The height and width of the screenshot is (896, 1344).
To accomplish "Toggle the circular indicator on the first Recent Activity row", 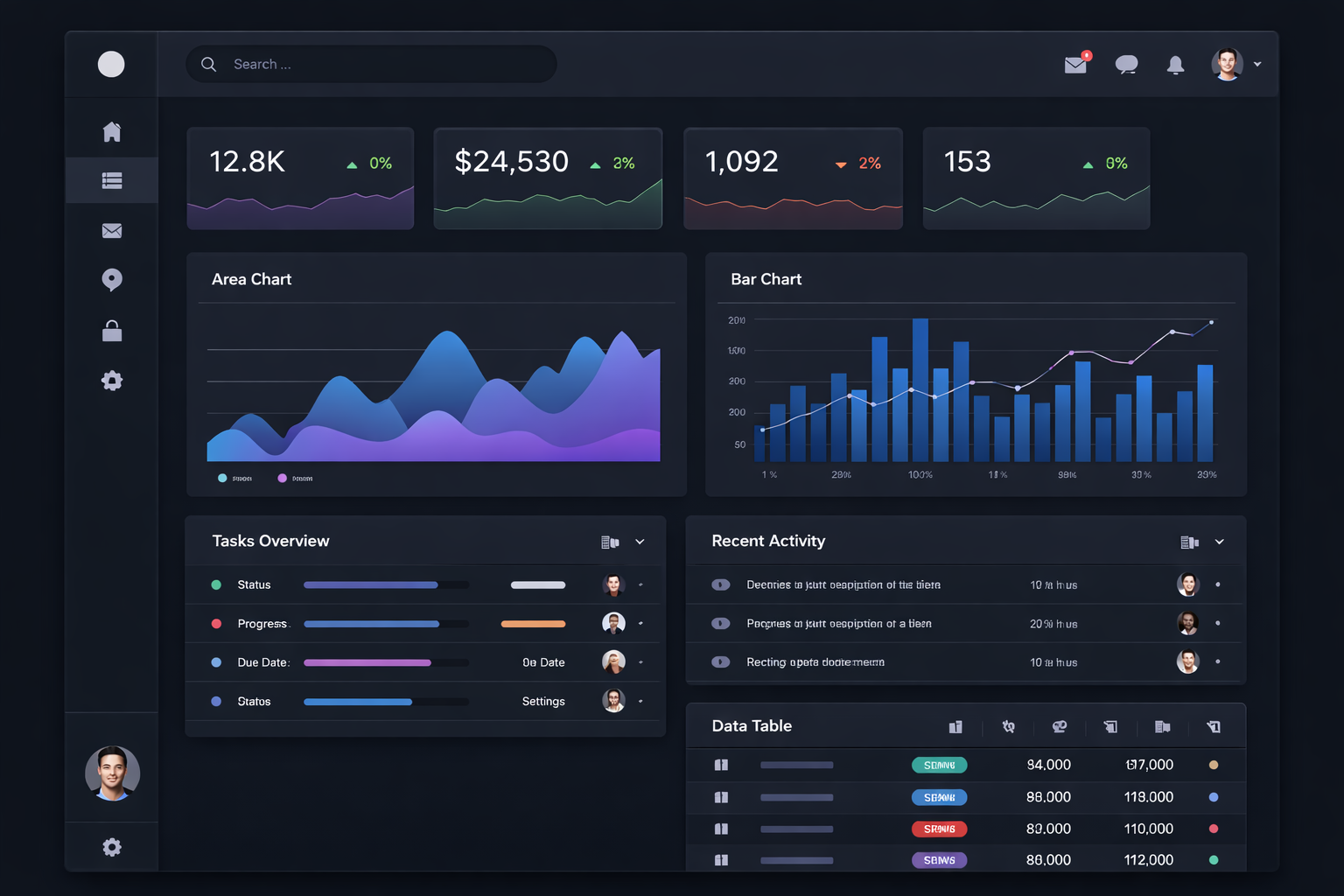I will [x=721, y=584].
